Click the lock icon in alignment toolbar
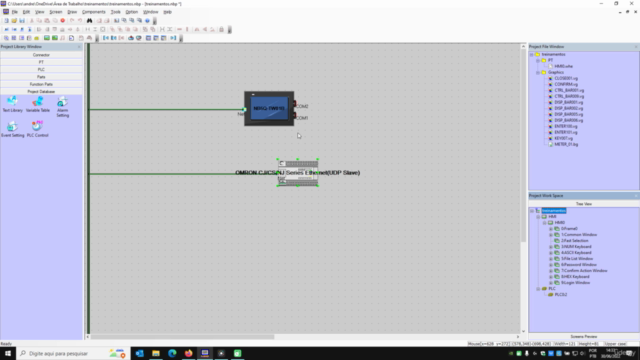This screenshot has height=360, width=640. click(x=222, y=29)
